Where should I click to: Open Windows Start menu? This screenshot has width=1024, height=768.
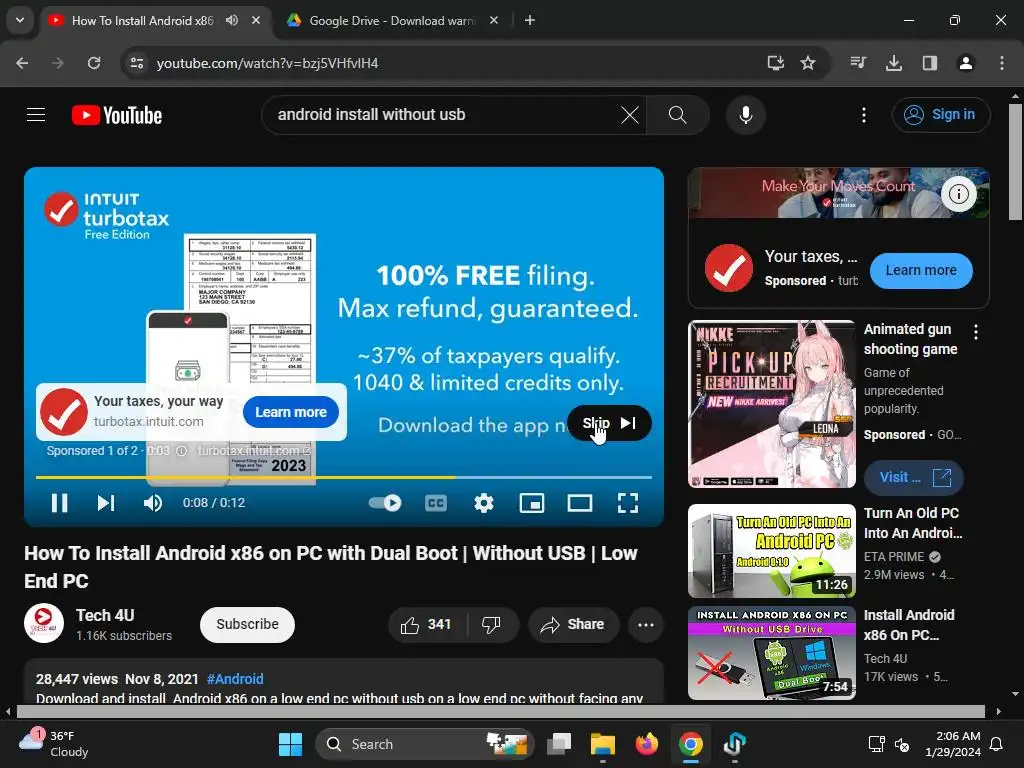tap(291, 744)
